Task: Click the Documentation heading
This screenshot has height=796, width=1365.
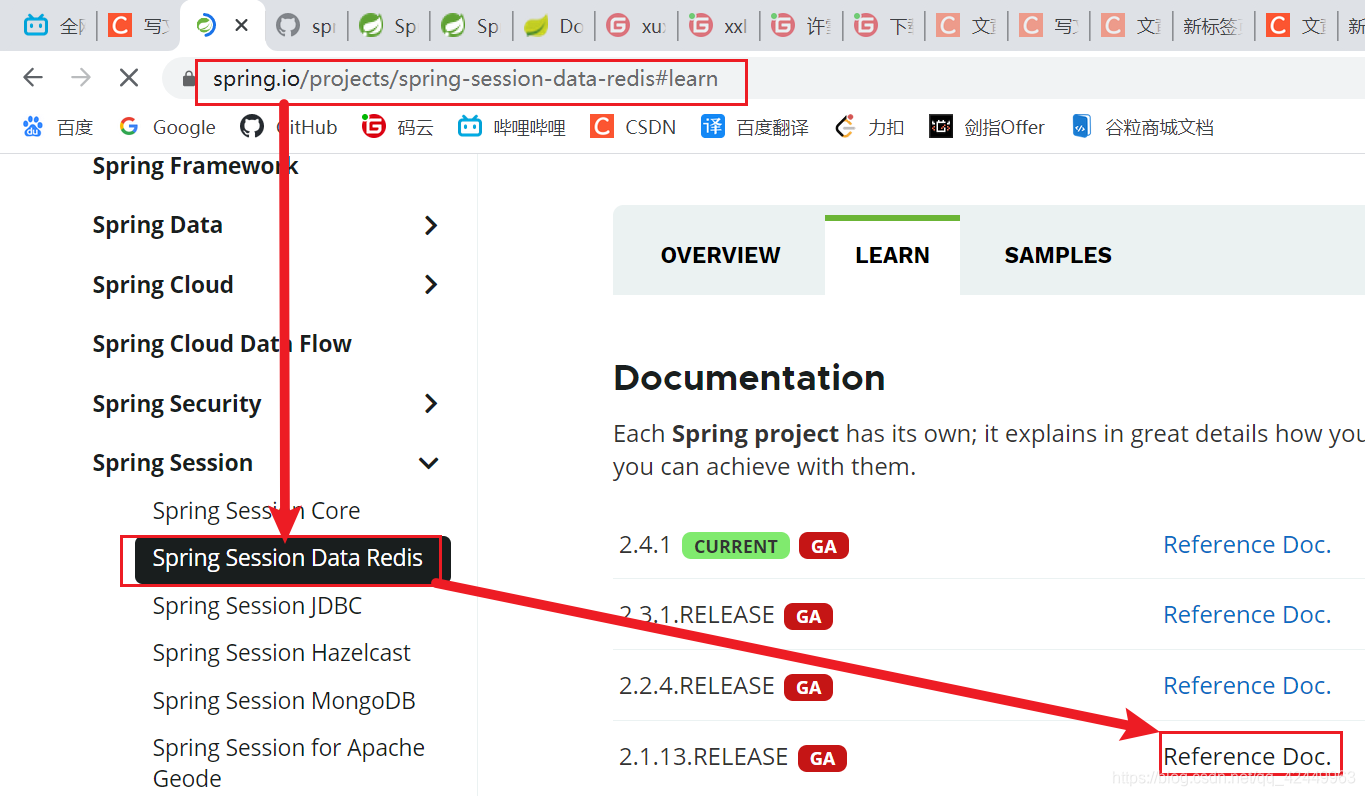Action: click(x=749, y=378)
